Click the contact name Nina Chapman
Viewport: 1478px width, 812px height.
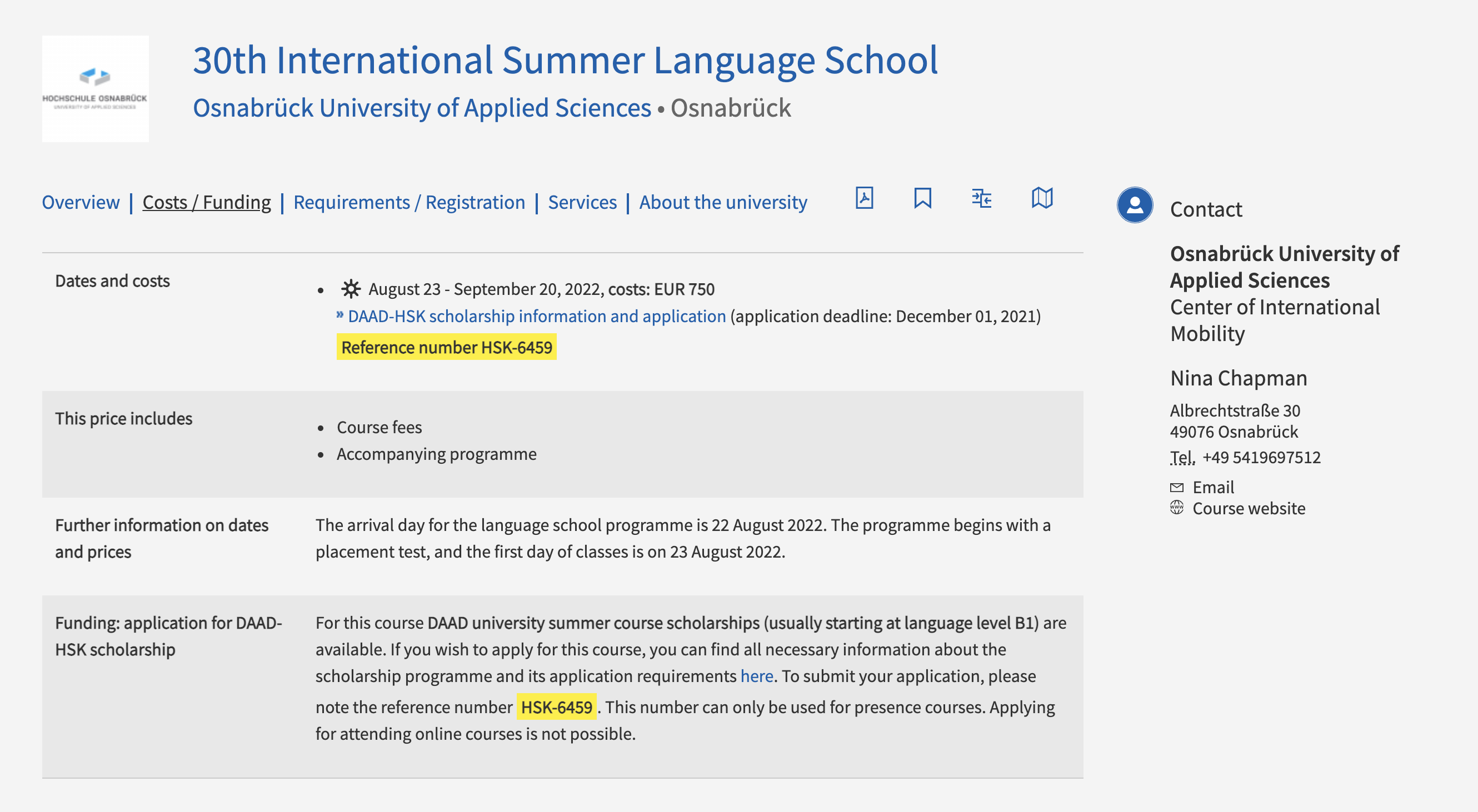(x=1238, y=378)
